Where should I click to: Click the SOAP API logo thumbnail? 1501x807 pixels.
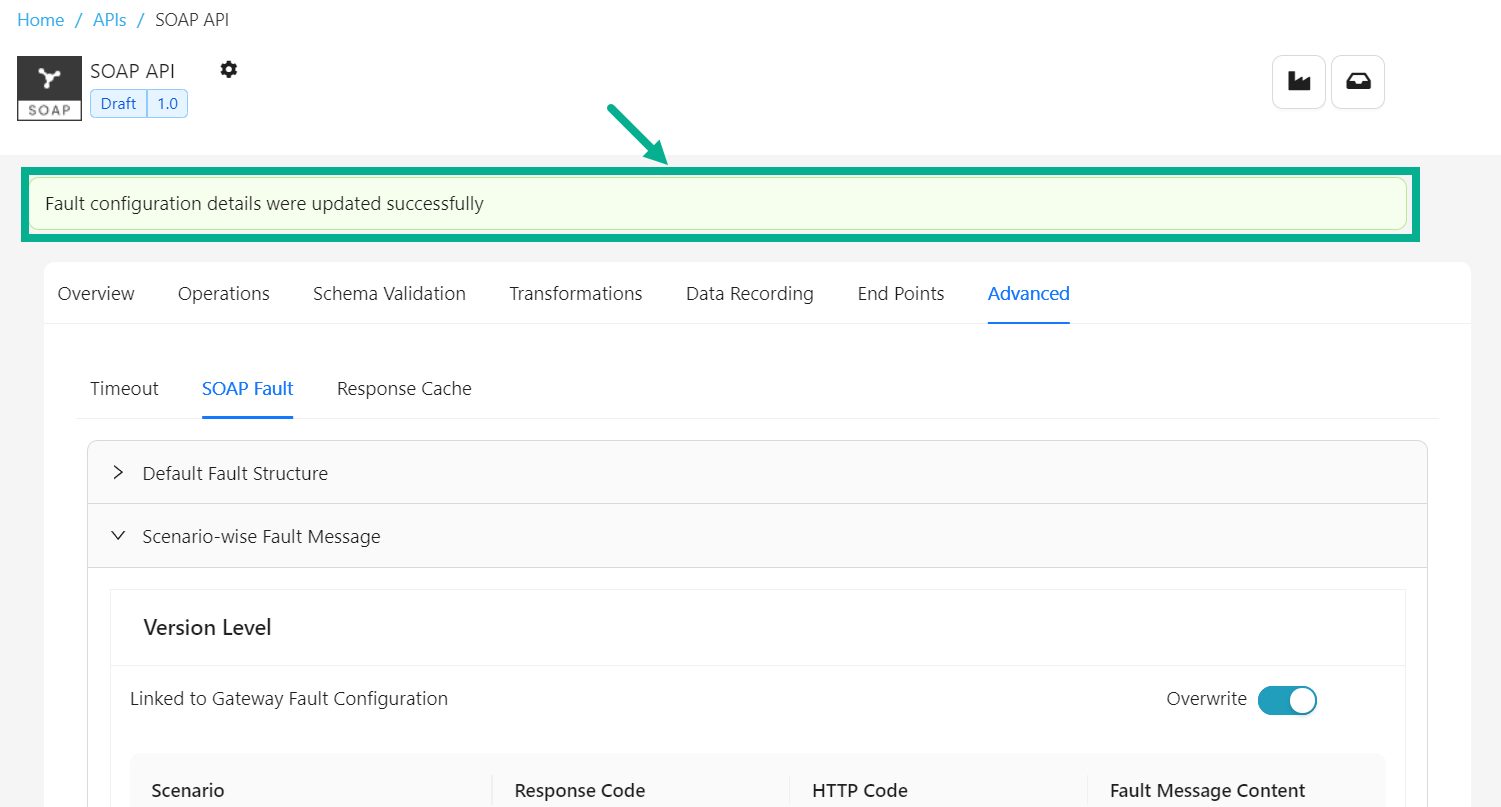tap(49, 88)
